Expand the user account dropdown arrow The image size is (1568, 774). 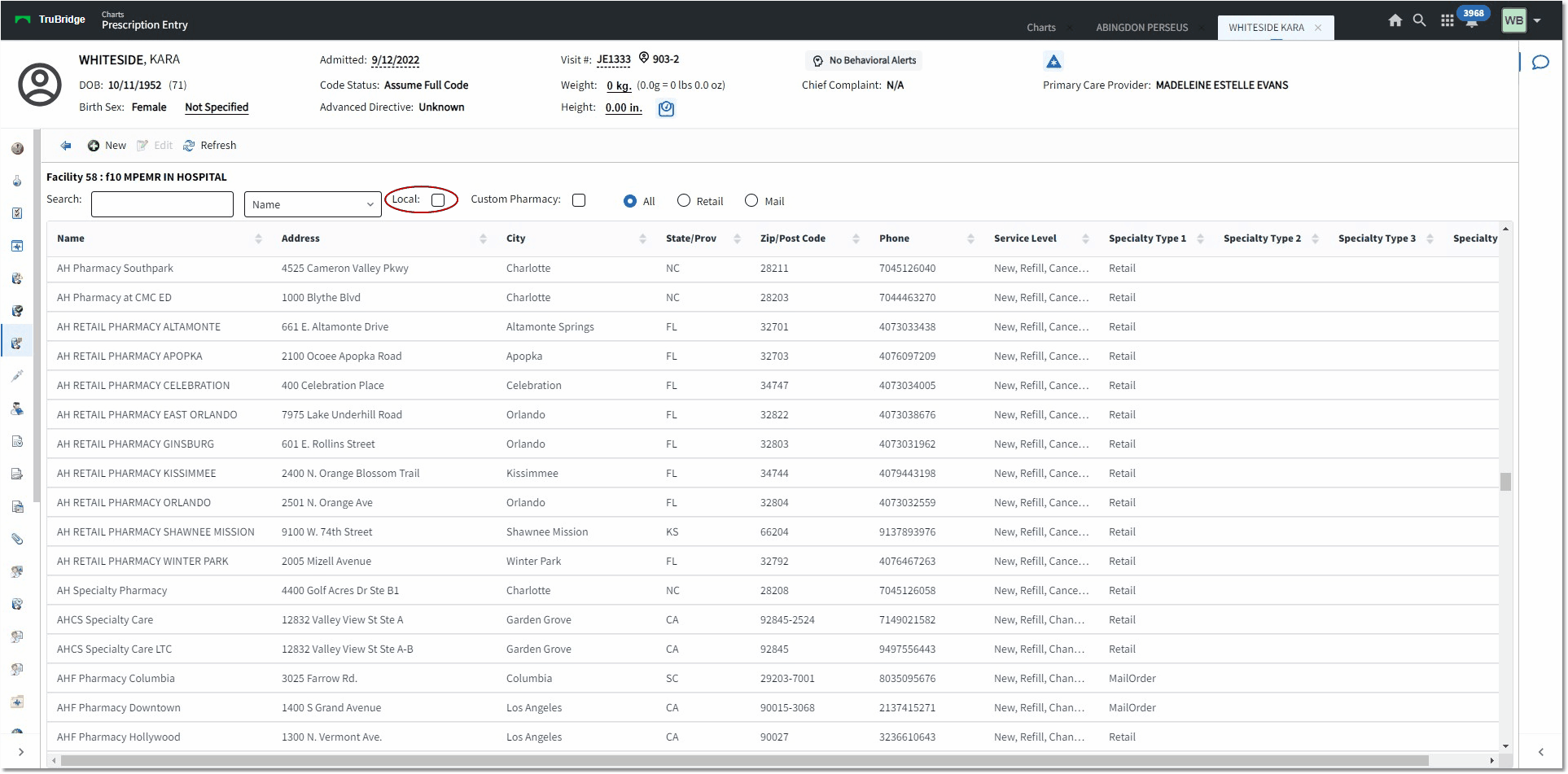point(1537,21)
